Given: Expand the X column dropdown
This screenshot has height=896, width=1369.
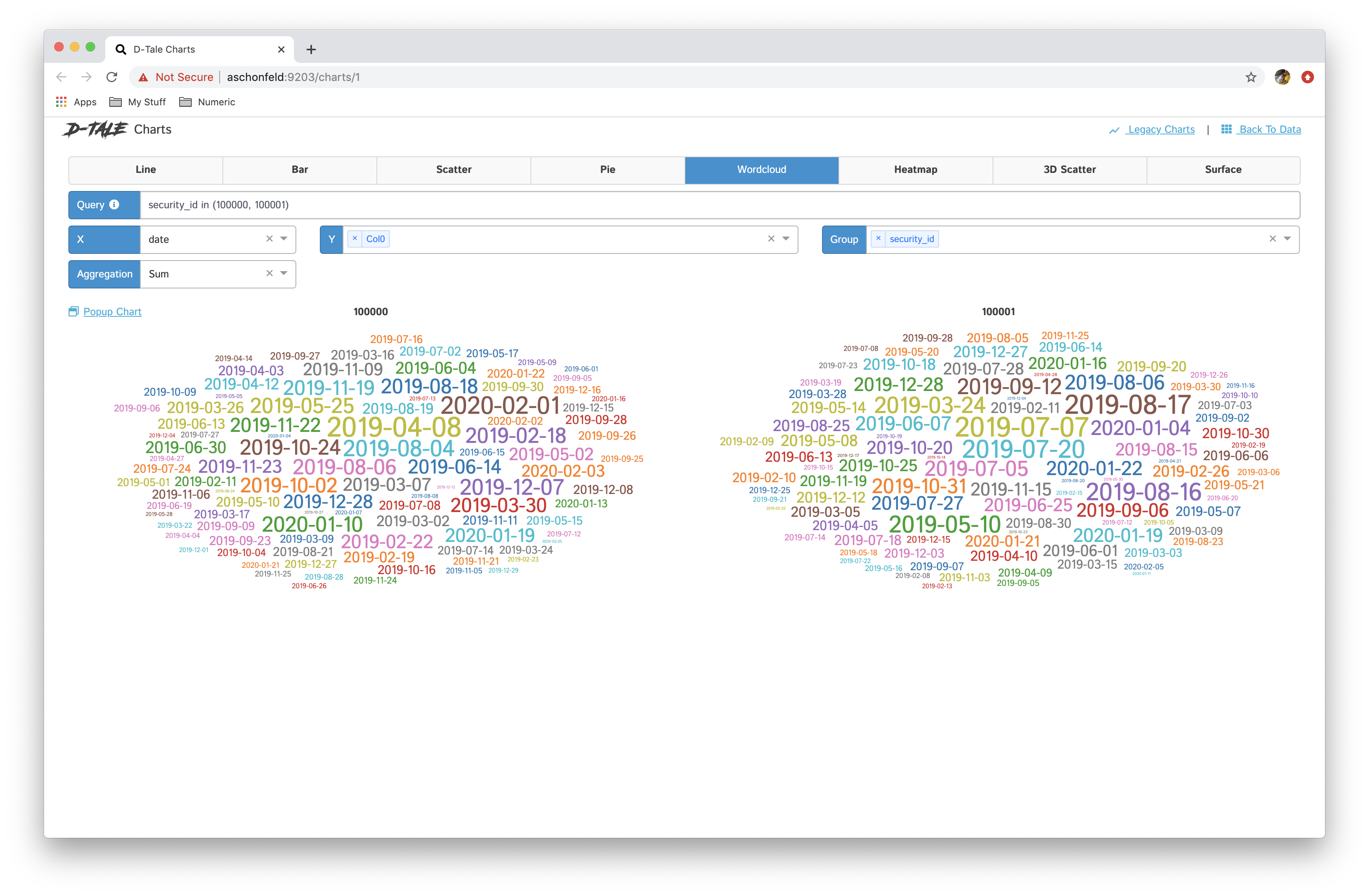Looking at the screenshot, I should pyautogui.click(x=284, y=239).
